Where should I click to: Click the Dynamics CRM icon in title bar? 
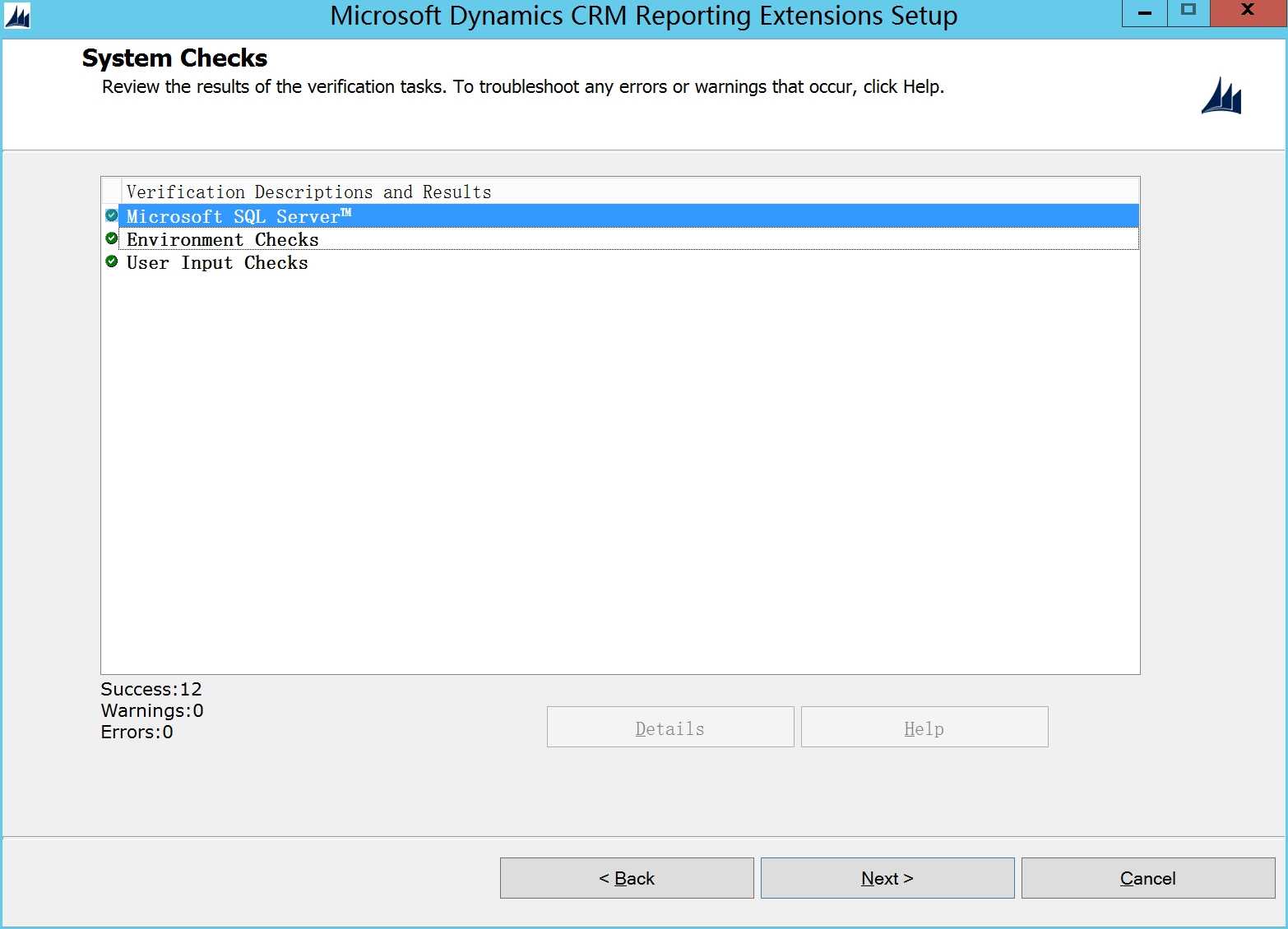pyautogui.click(x=16, y=16)
